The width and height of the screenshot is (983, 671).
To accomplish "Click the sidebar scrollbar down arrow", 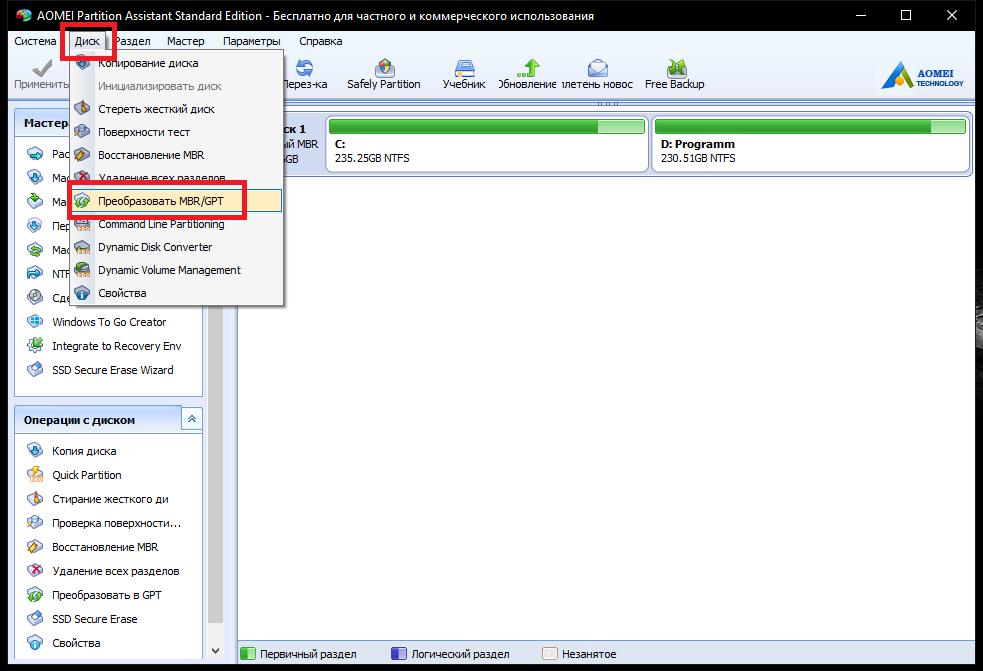I will point(216,651).
